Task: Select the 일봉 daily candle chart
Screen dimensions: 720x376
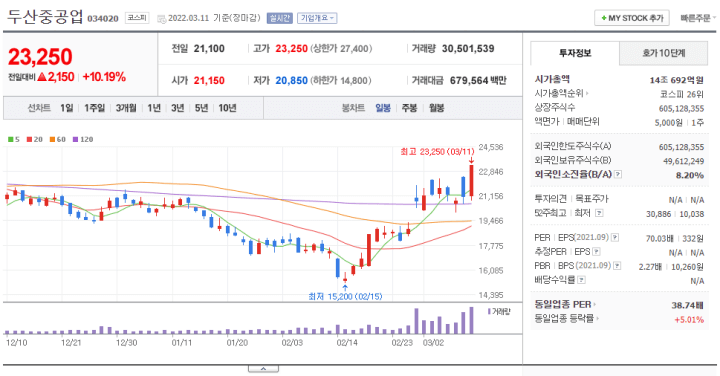Action: click(x=382, y=108)
